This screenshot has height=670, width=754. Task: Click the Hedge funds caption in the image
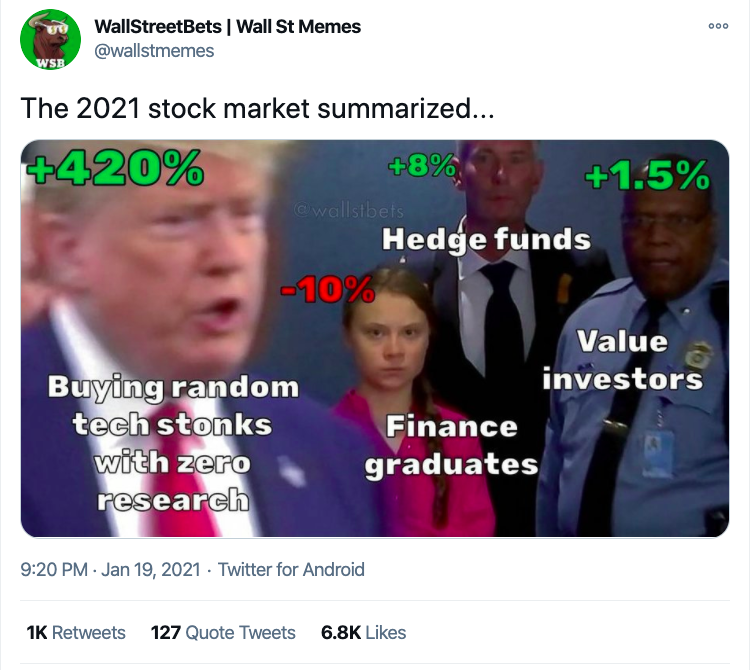point(487,239)
